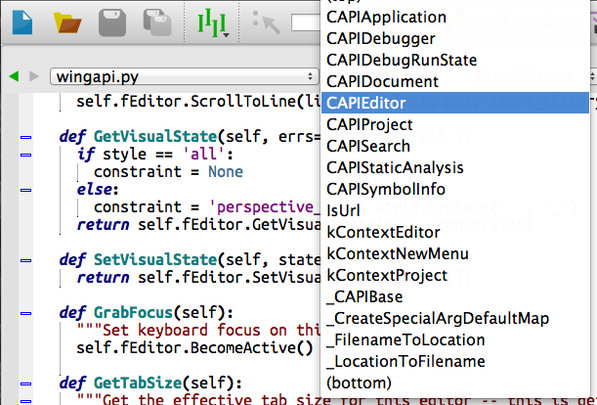Collapse the SetVisualState function fold marker

(26, 261)
